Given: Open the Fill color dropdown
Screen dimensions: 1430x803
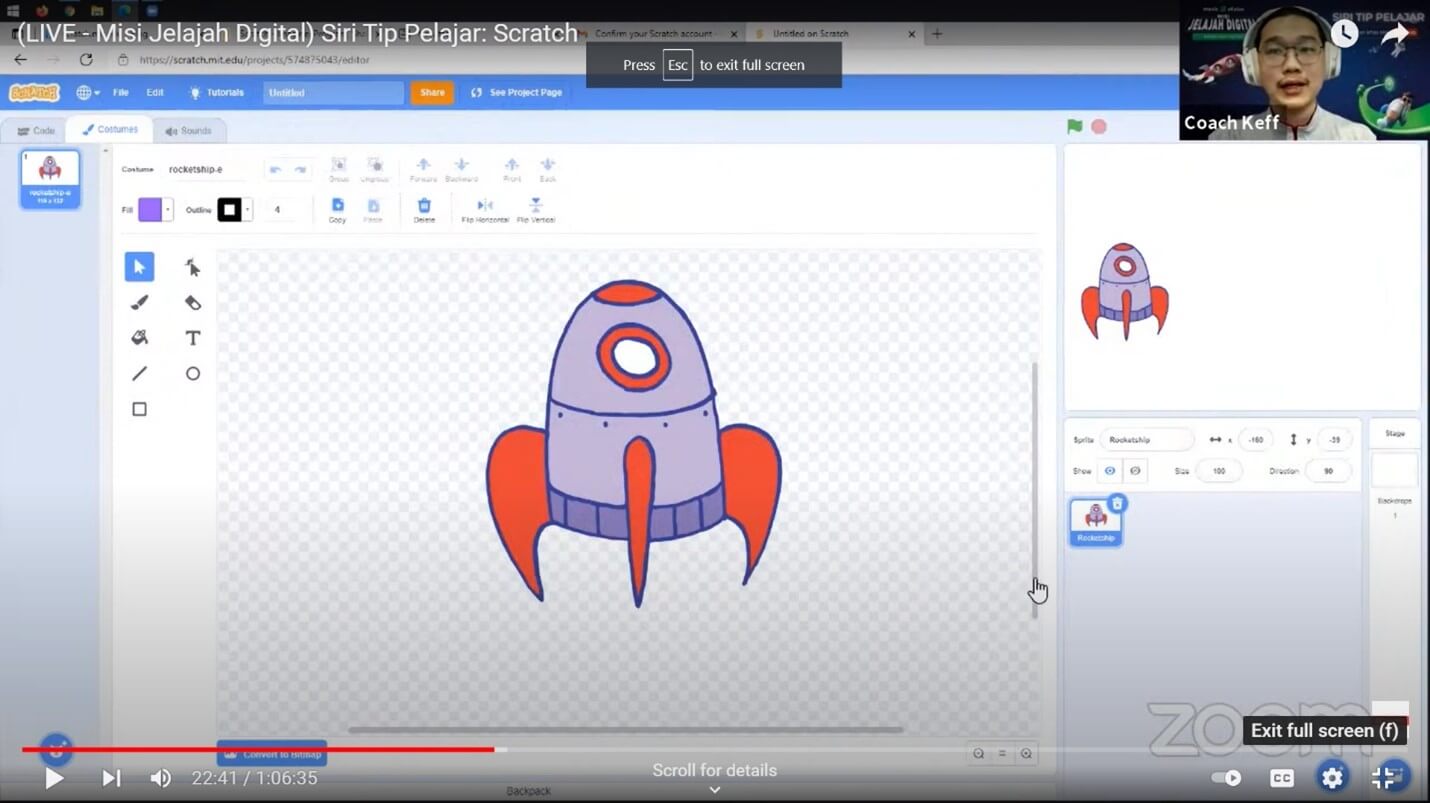Looking at the screenshot, I should pyautogui.click(x=168, y=210).
